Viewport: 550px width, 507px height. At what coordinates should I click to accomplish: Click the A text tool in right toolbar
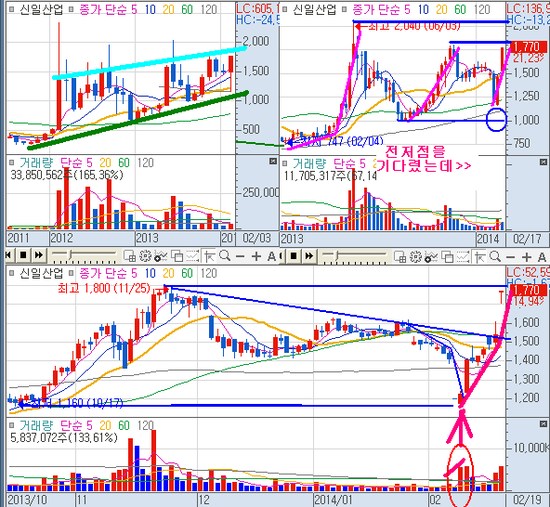(x=542, y=257)
